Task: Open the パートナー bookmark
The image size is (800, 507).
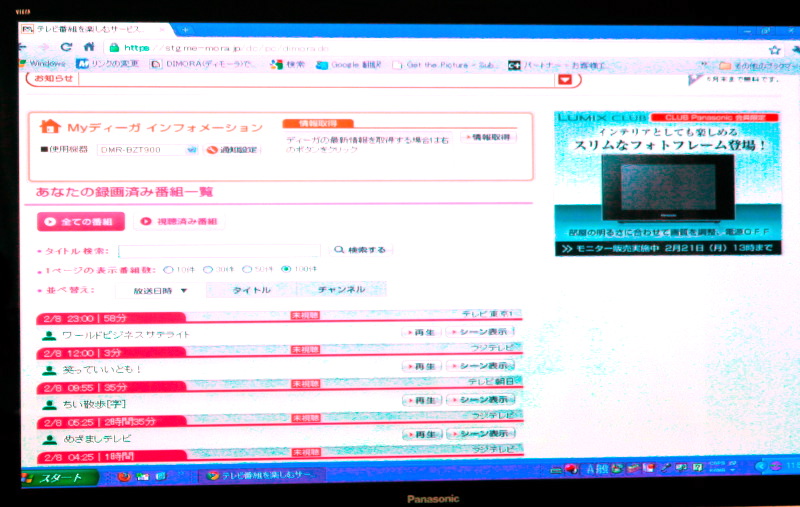Action: pos(557,66)
